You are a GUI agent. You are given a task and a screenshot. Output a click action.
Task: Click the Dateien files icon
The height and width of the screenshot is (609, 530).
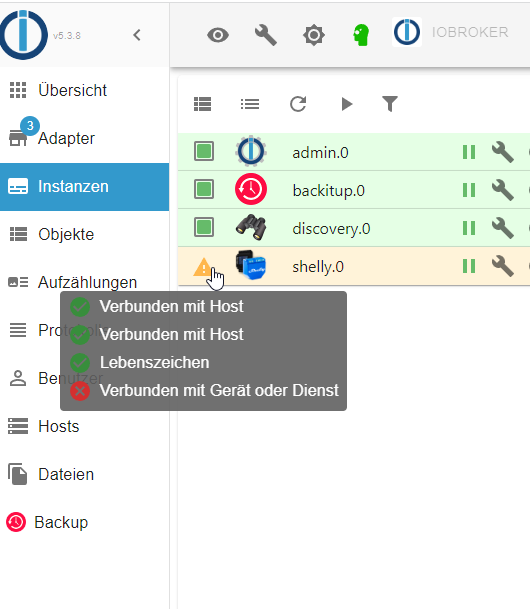pyautogui.click(x=18, y=474)
